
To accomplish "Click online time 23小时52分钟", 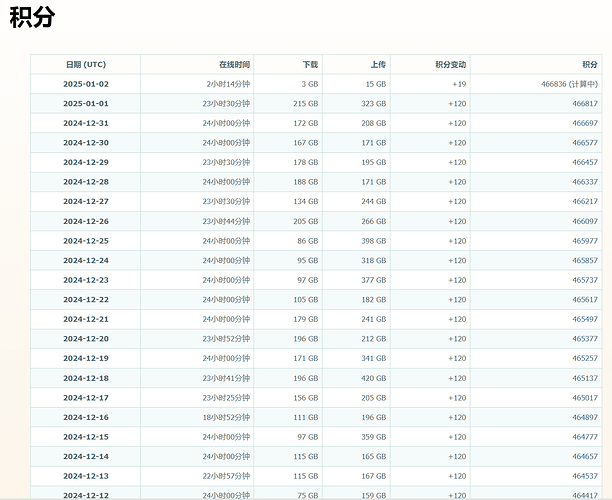I will click(x=226, y=338).
